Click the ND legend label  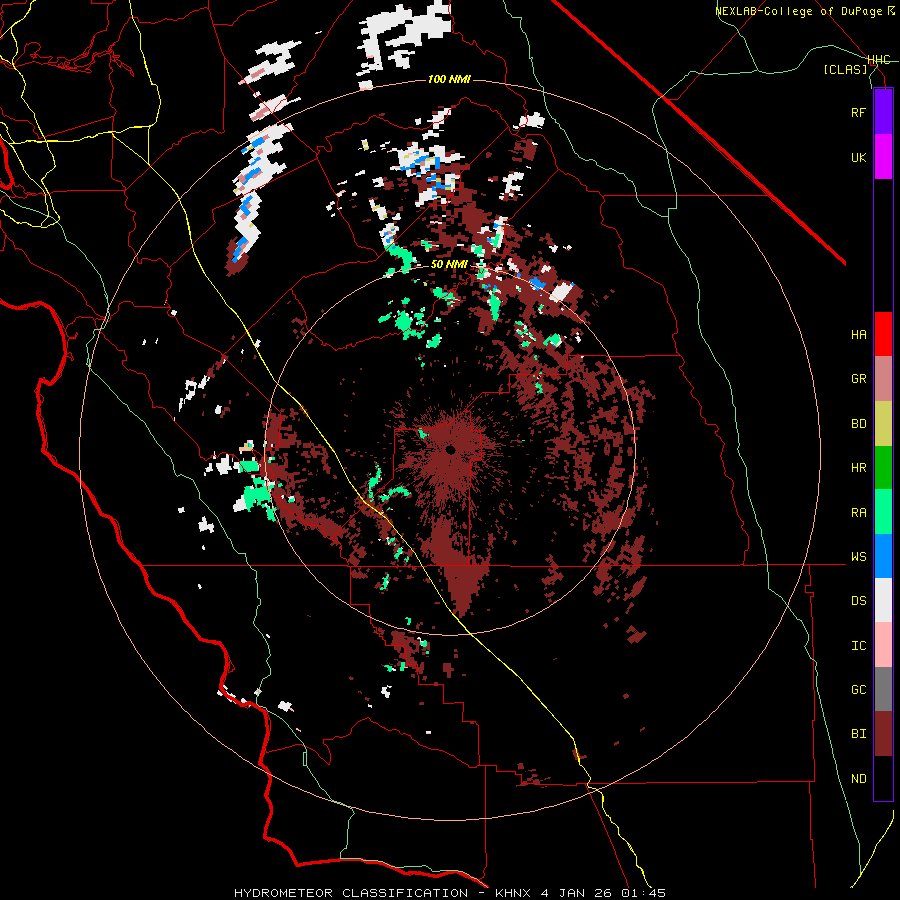(x=858, y=779)
